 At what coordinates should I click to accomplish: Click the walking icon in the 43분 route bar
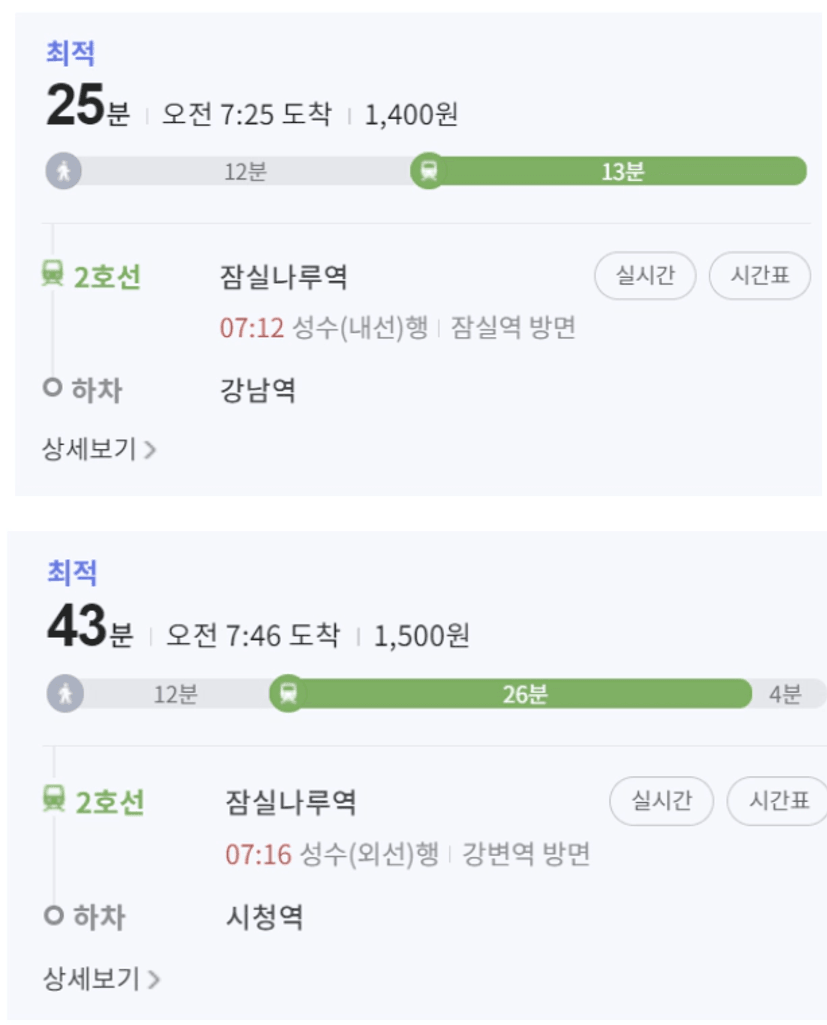66,693
